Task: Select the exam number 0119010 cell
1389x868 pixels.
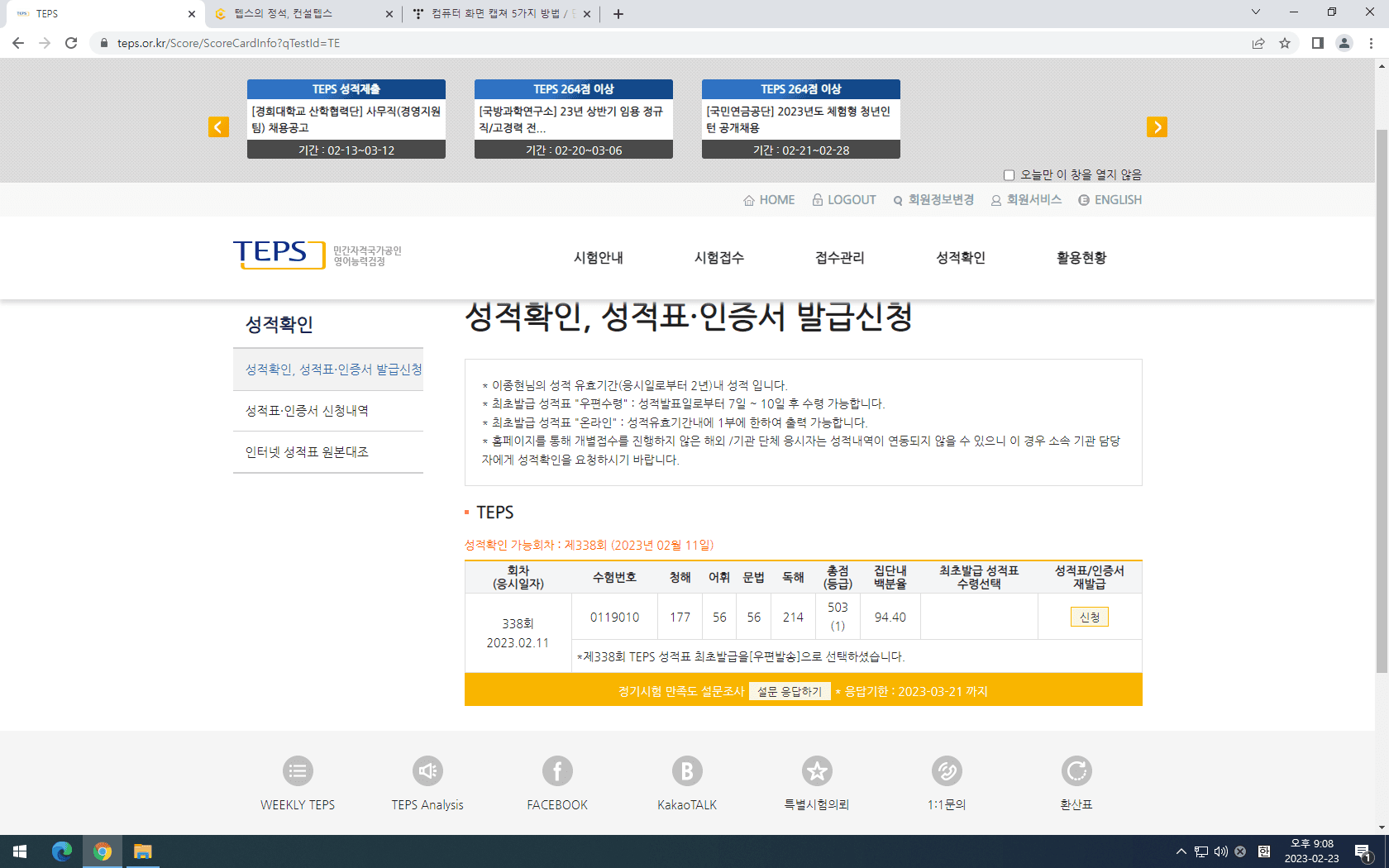Action: point(614,617)
